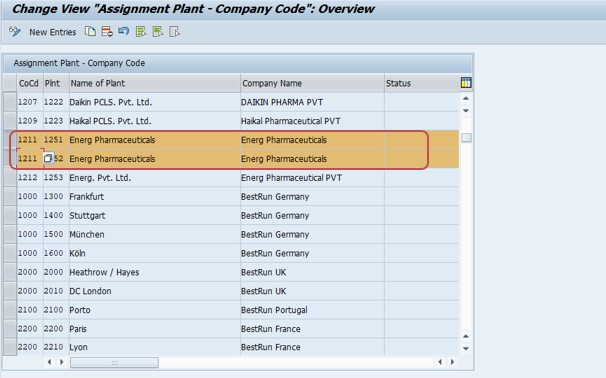
Task: Click the plant name Energ Pharmaceuticals in row 1251
Action: point(112,140)
